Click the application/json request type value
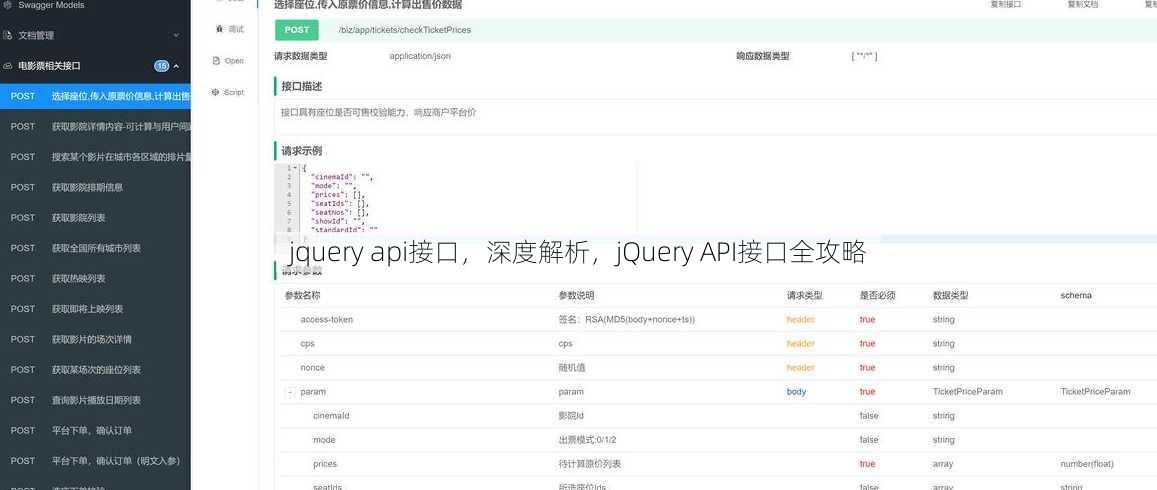 420,56
